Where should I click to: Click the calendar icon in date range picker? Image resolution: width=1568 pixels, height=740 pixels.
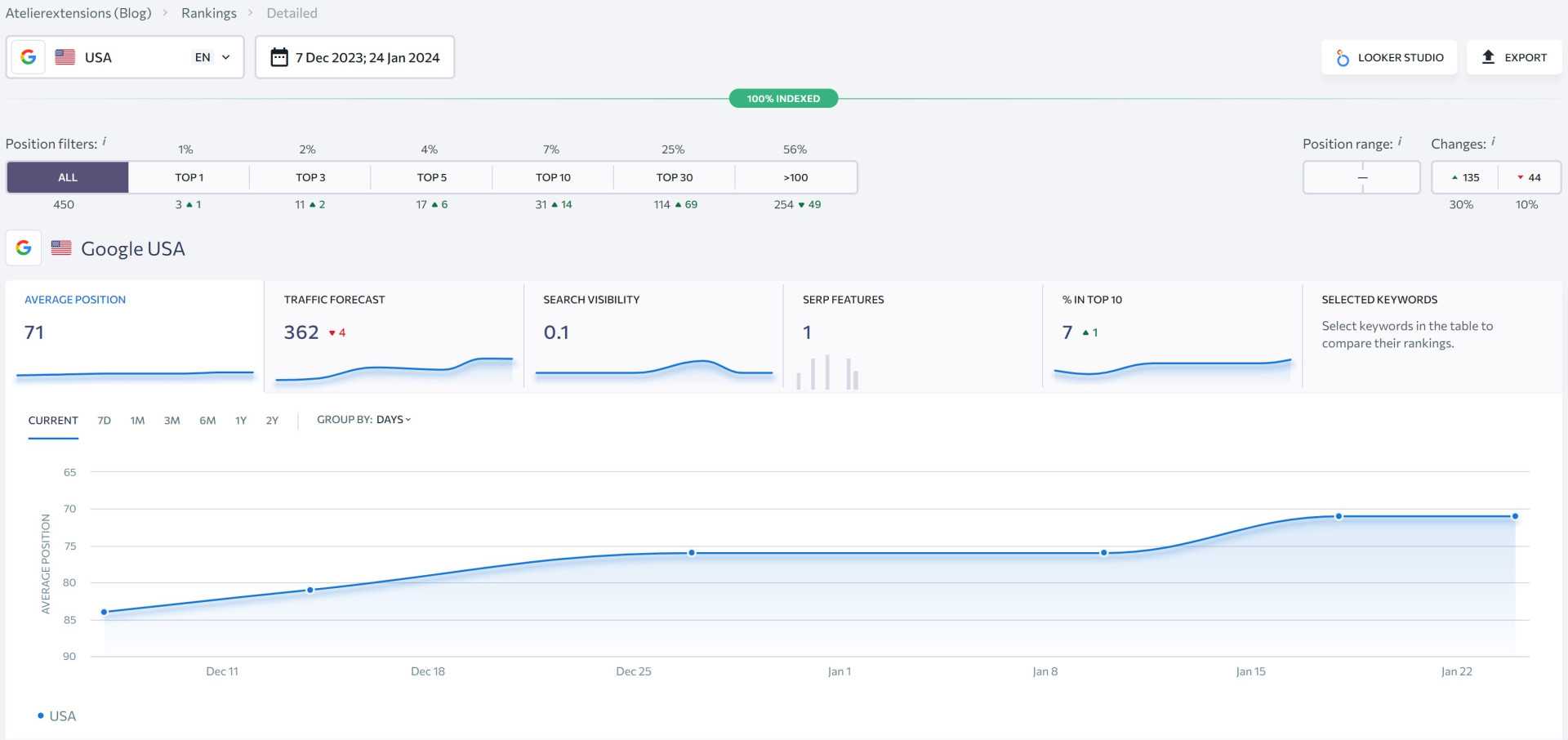(279, 57)
